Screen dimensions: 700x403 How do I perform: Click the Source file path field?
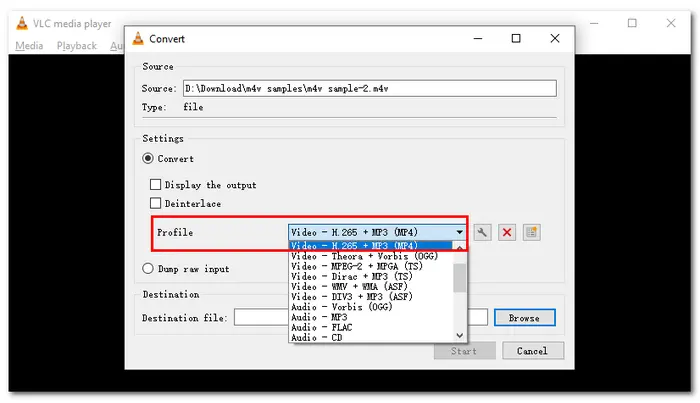[x=370, y=88]
